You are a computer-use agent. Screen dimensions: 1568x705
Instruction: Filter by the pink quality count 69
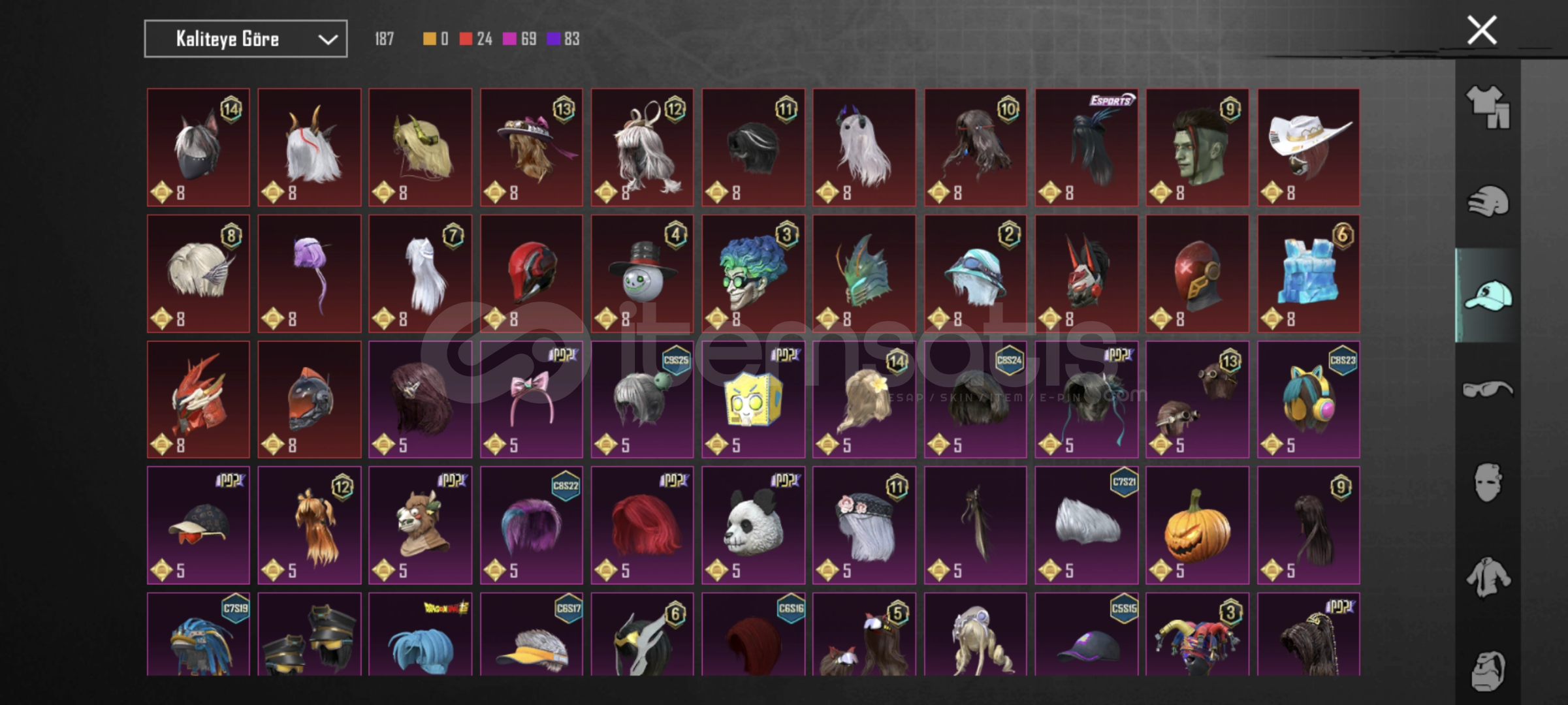tap(520, 39)
